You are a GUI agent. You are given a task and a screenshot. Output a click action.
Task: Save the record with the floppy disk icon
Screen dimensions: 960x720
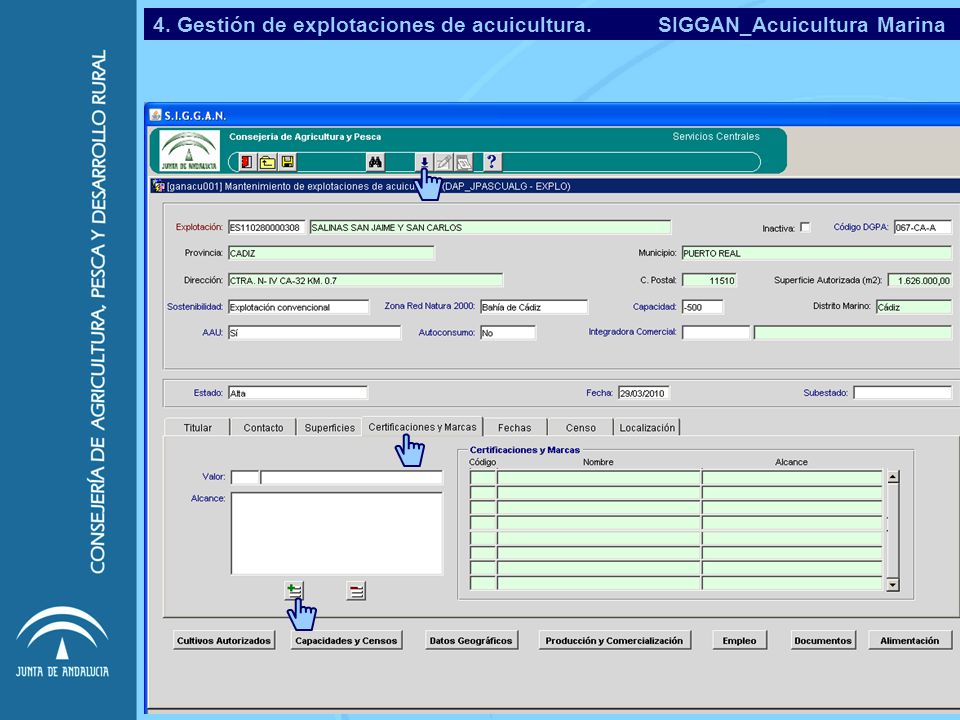click(x=288, y=162)
